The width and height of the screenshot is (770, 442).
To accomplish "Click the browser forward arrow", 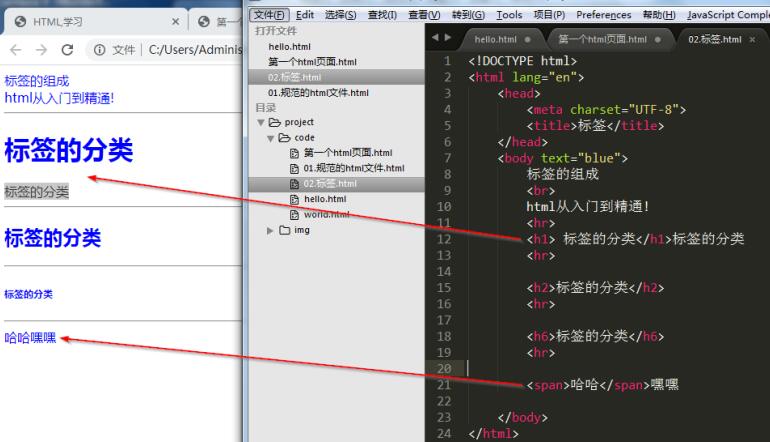I will [41, 50].
